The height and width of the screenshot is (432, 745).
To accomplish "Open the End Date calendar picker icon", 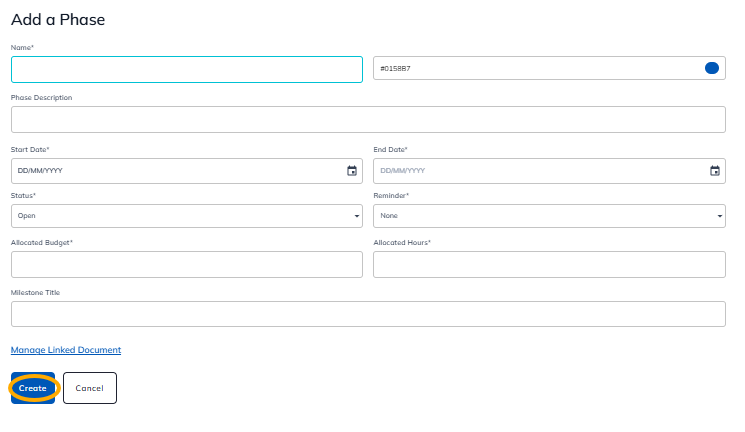I will 714,171.
